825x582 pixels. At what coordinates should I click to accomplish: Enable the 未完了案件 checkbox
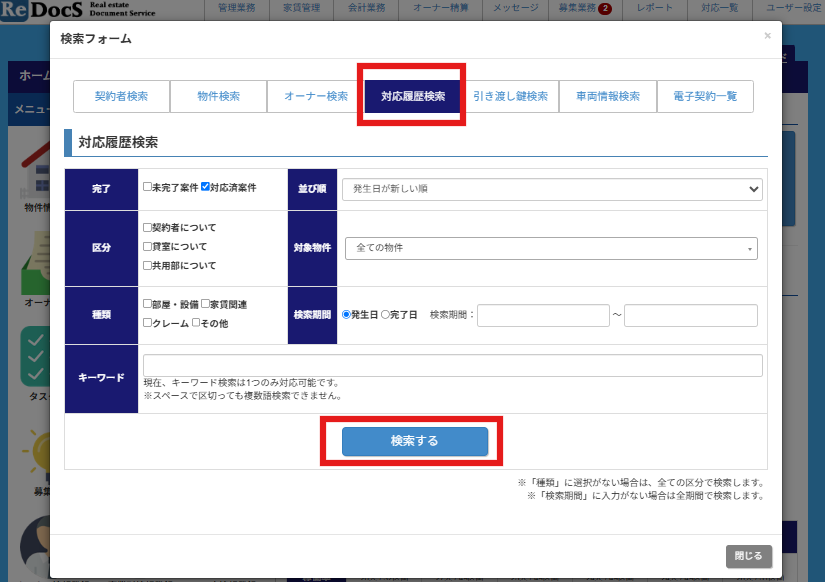point(147,187)
